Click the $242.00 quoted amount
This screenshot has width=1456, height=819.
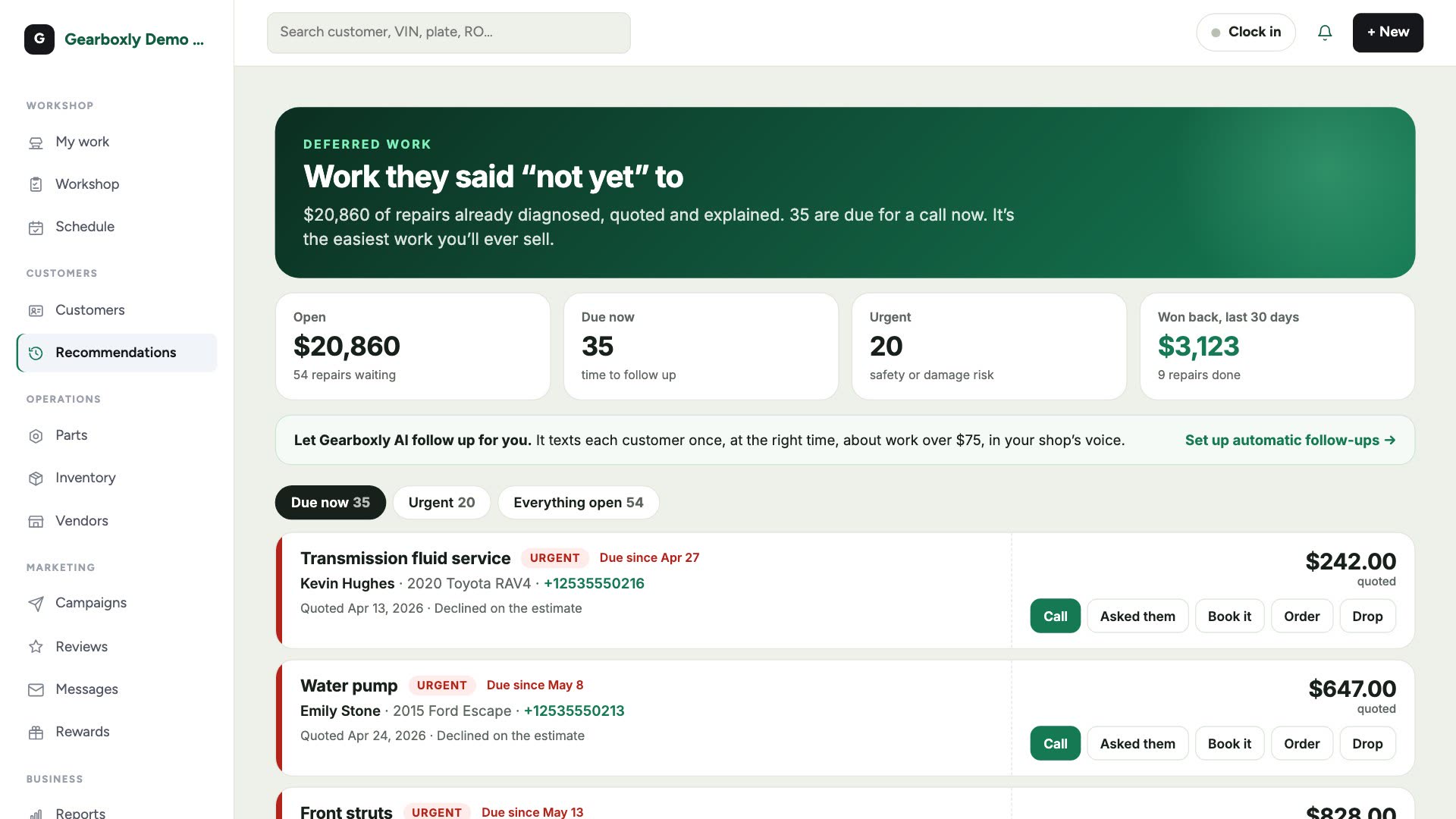(x=1351, y=561)
